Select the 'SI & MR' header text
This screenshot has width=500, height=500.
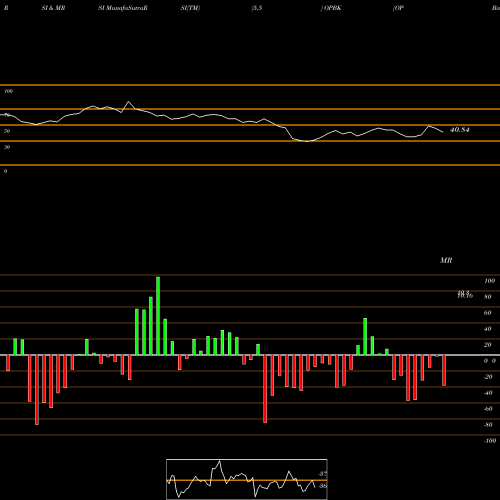[x=53, y=8]
